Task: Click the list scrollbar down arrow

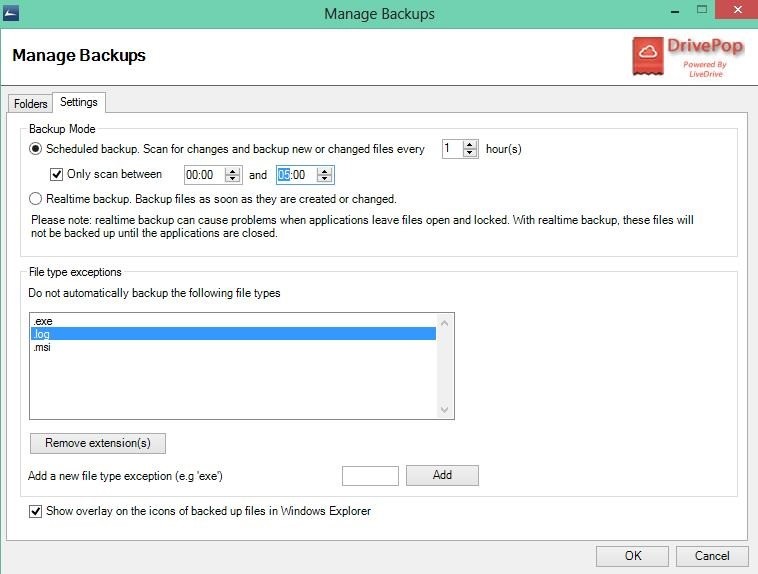Action: coord(445,410)
